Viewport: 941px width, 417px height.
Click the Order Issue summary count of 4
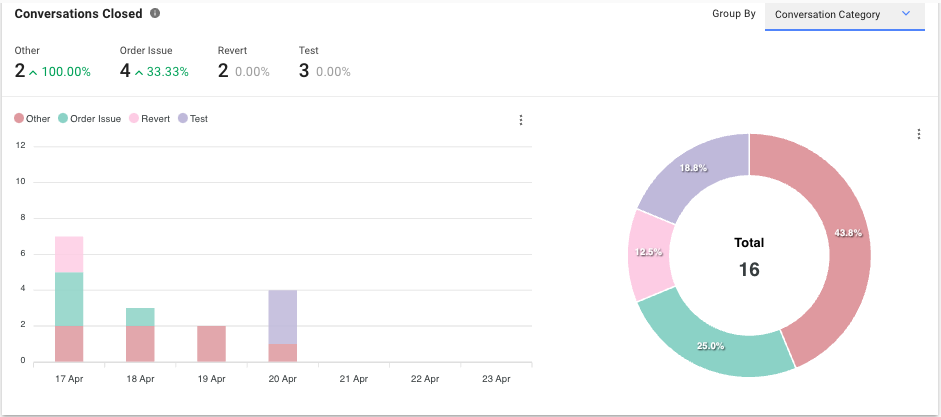tap(125, 71)
